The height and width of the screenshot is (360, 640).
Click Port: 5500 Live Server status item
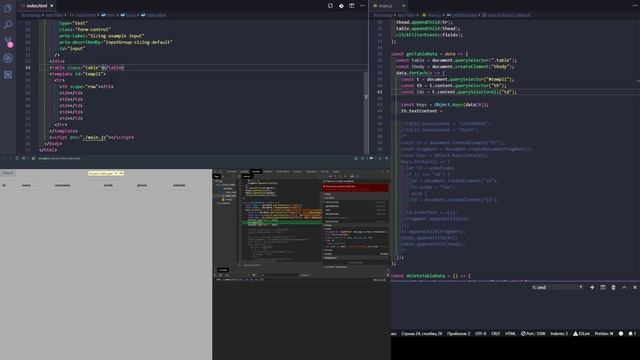point(533,333)
